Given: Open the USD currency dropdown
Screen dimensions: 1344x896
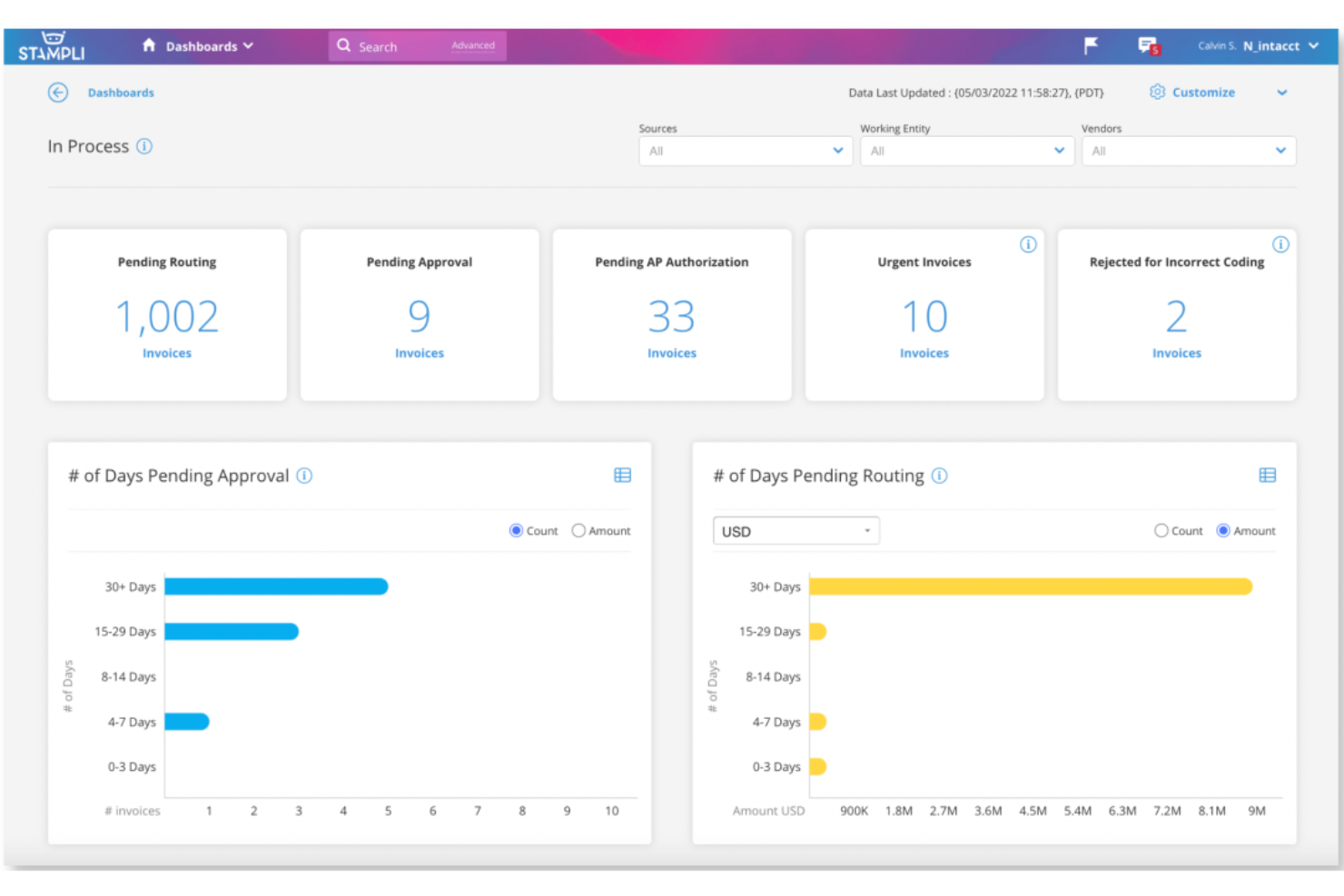Looking at the screenshot, I should 796,530.
